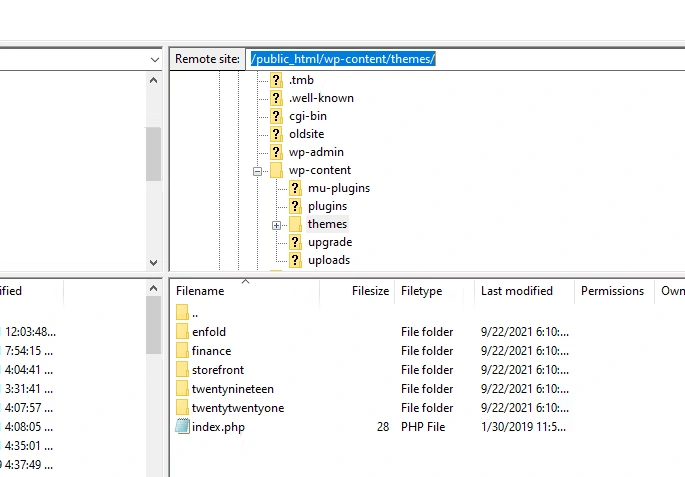Click the Remote site path field
This screenshot has width=685, height=477.
click(x=460, y=59)
